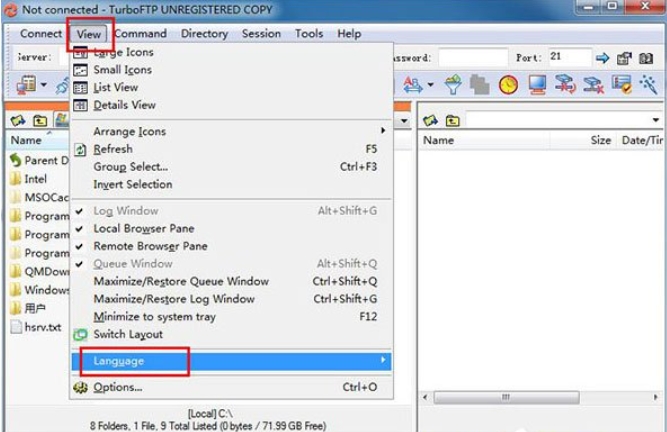The width and height of the screenshot is (667, 432).
Task: Click the local pane Name column header
Action: 38,140
